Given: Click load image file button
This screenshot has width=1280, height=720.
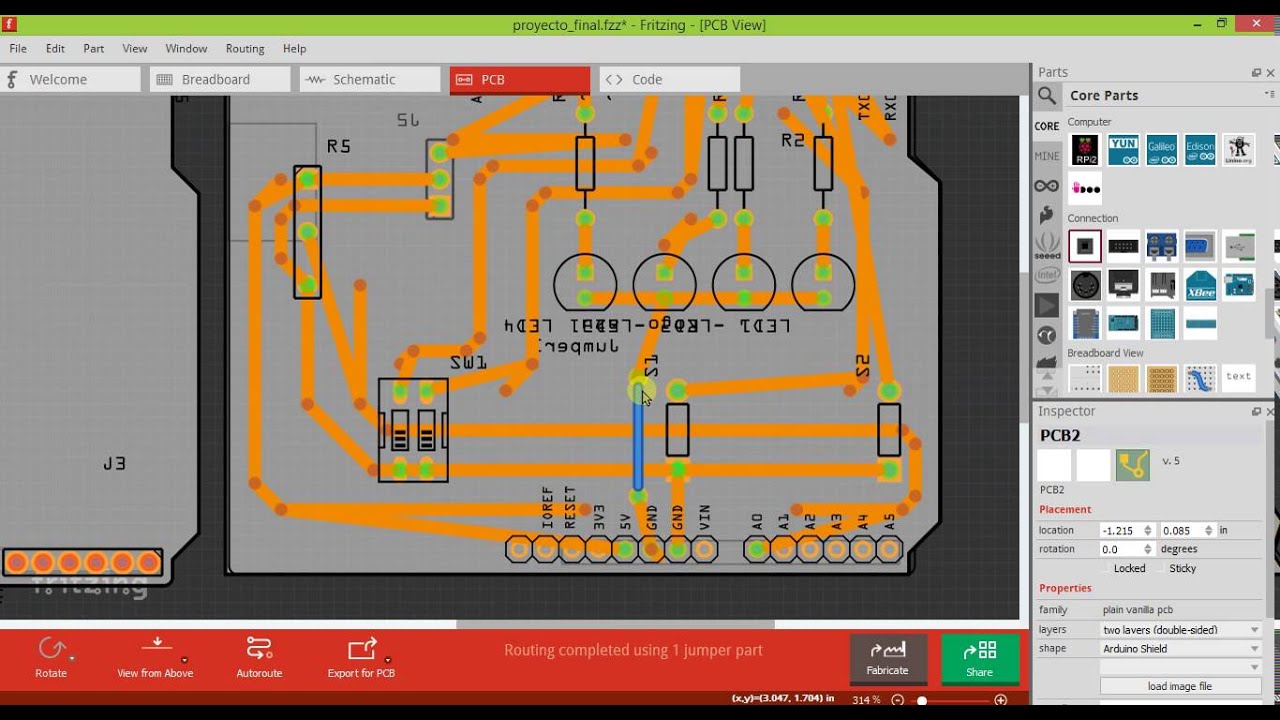Looking at the screenshot, I should pyautogui.click(x=1180, y=686).
